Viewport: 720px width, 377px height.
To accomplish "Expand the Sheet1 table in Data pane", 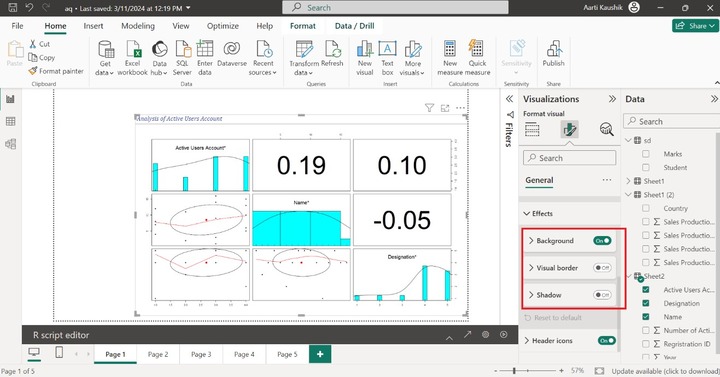I will [628, 181].
